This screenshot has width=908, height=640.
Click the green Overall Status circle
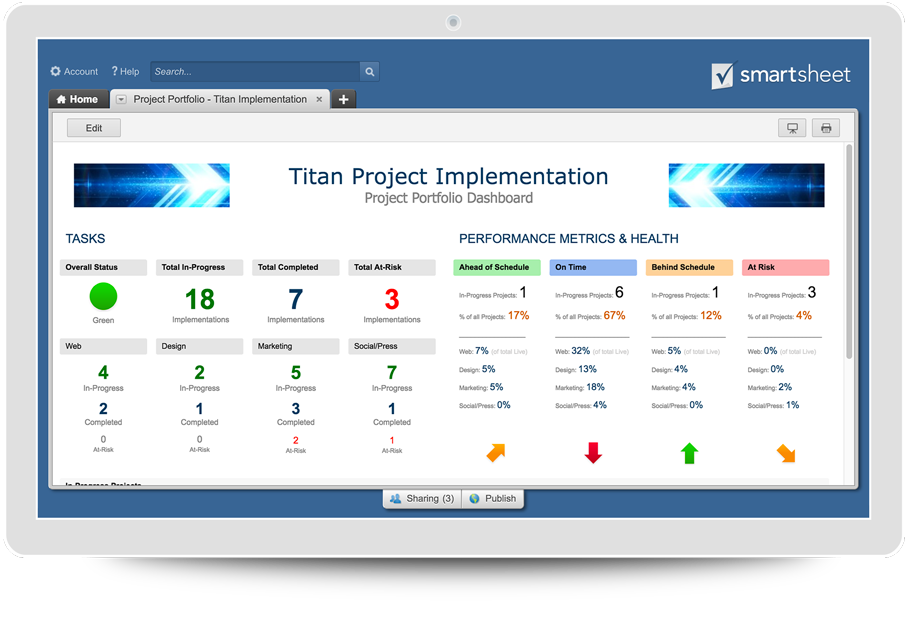point(103,296)
